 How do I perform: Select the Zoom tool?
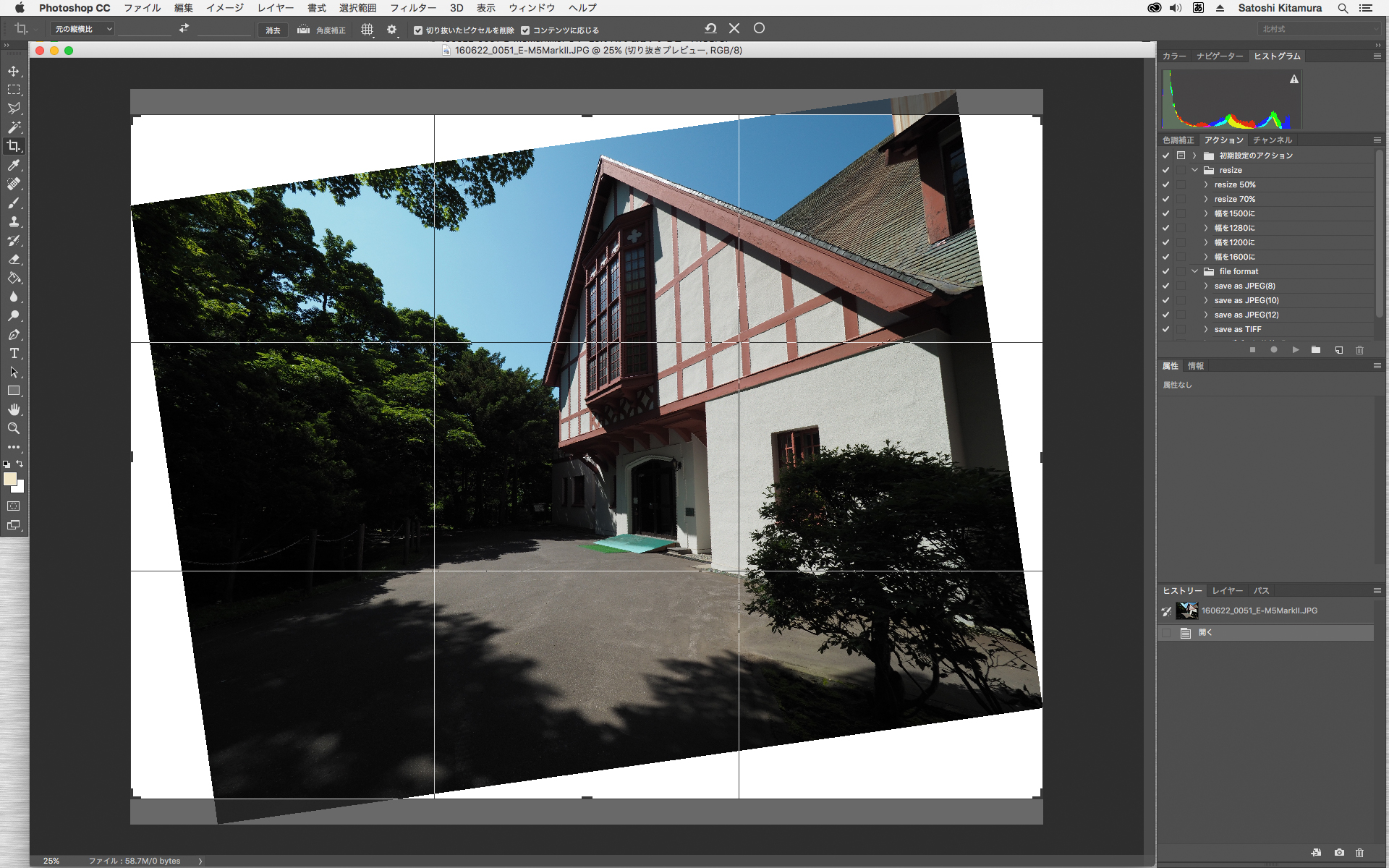coord(14,428)
